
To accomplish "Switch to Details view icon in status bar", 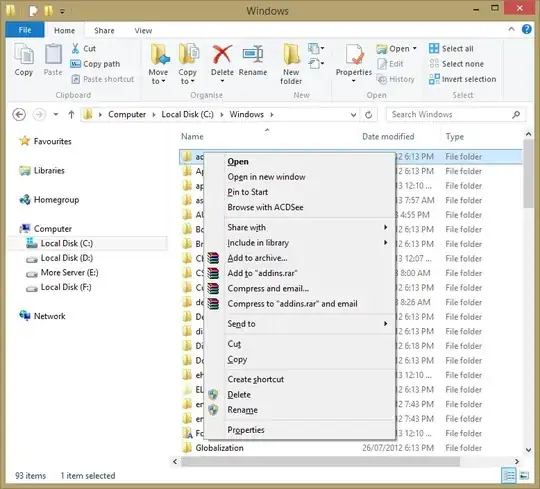I will click(509, 476).
